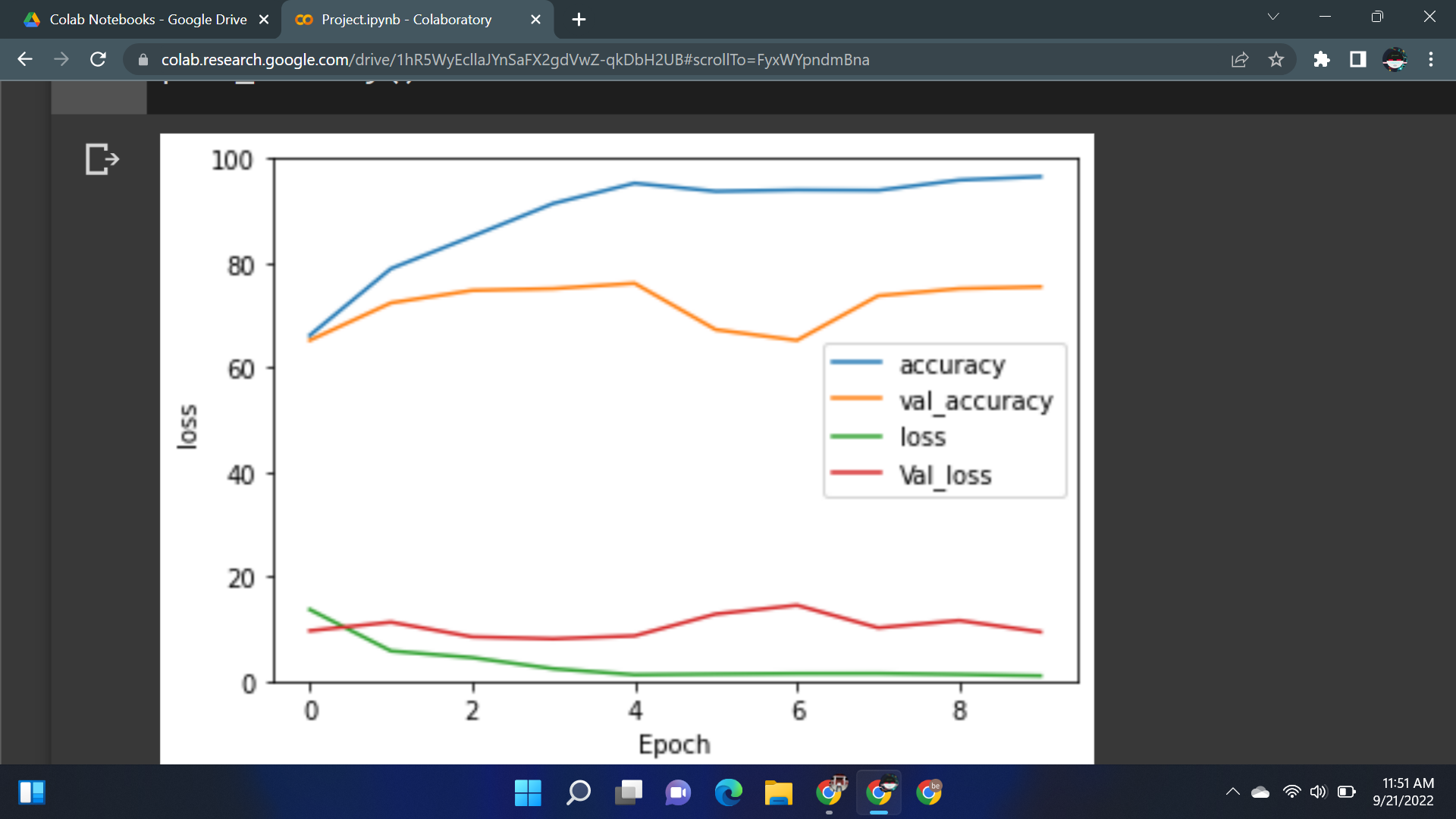Show hidden system tray icons
This screenshot has height=819, width=1456.
pyautogui.click(x=1233, y=792)
